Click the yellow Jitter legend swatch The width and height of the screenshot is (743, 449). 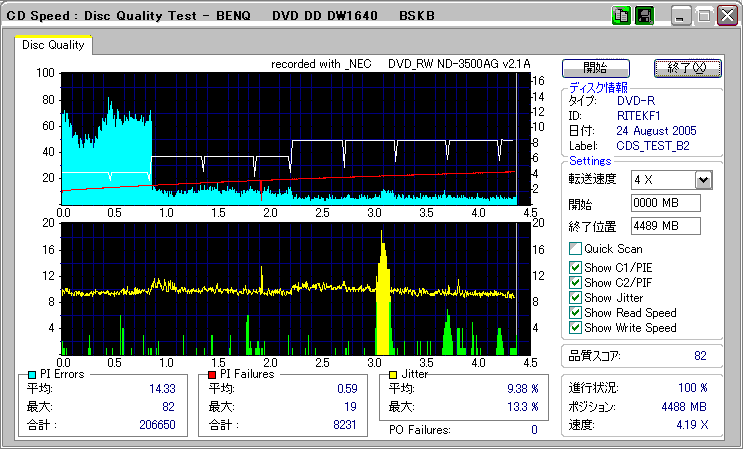pyautogui.click(x=394, y=374)
